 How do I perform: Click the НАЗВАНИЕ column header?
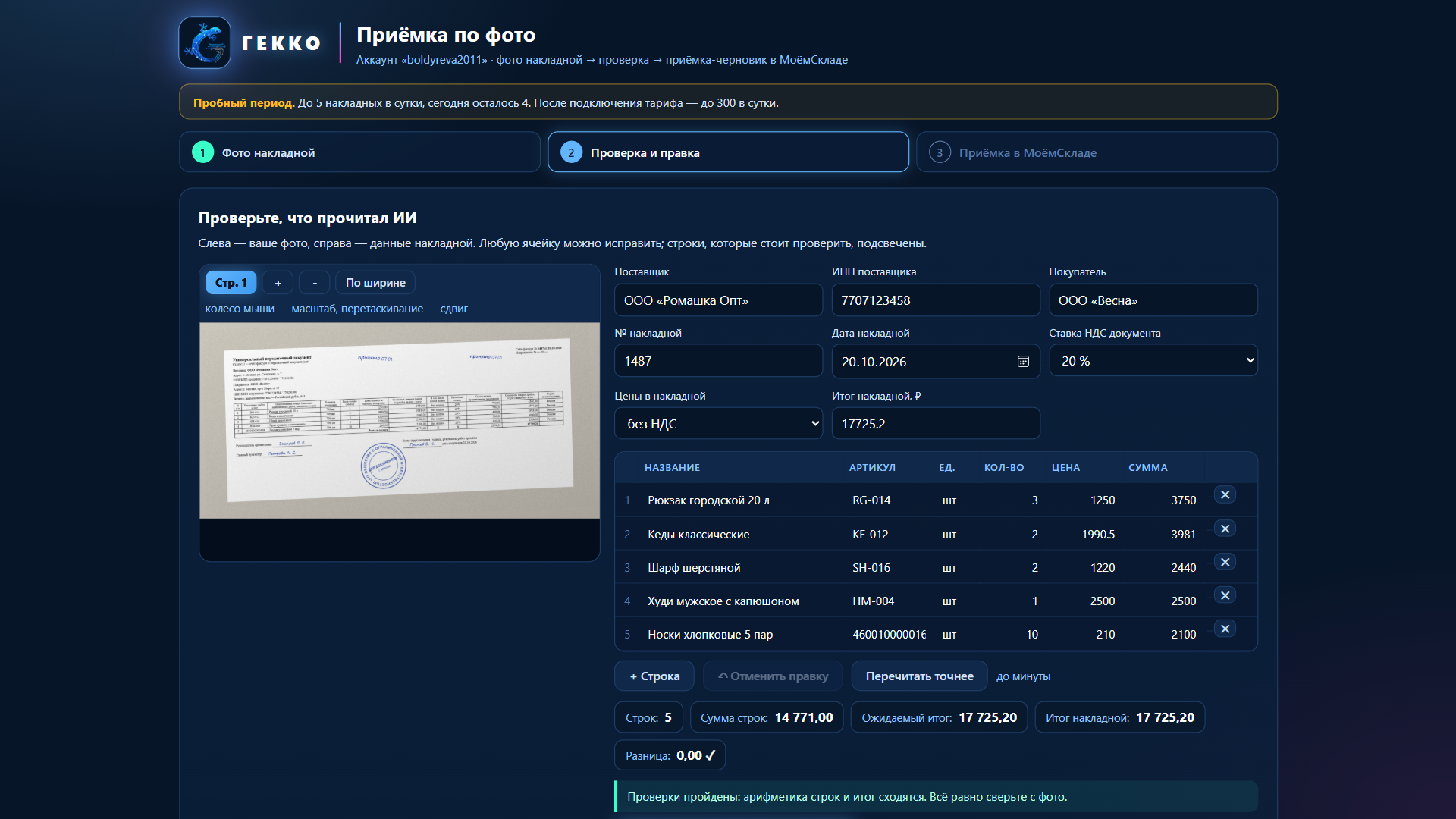[x=672, y=468]
